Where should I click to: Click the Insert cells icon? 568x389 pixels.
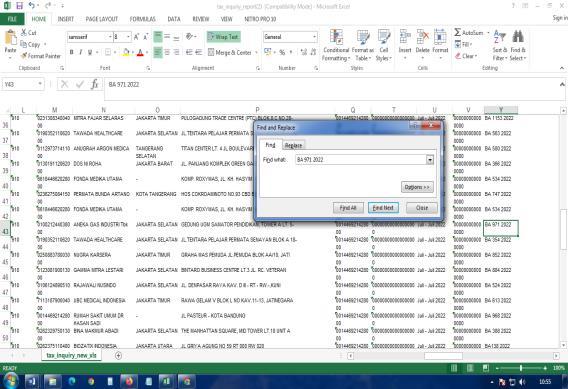click(x=405, y=37)
